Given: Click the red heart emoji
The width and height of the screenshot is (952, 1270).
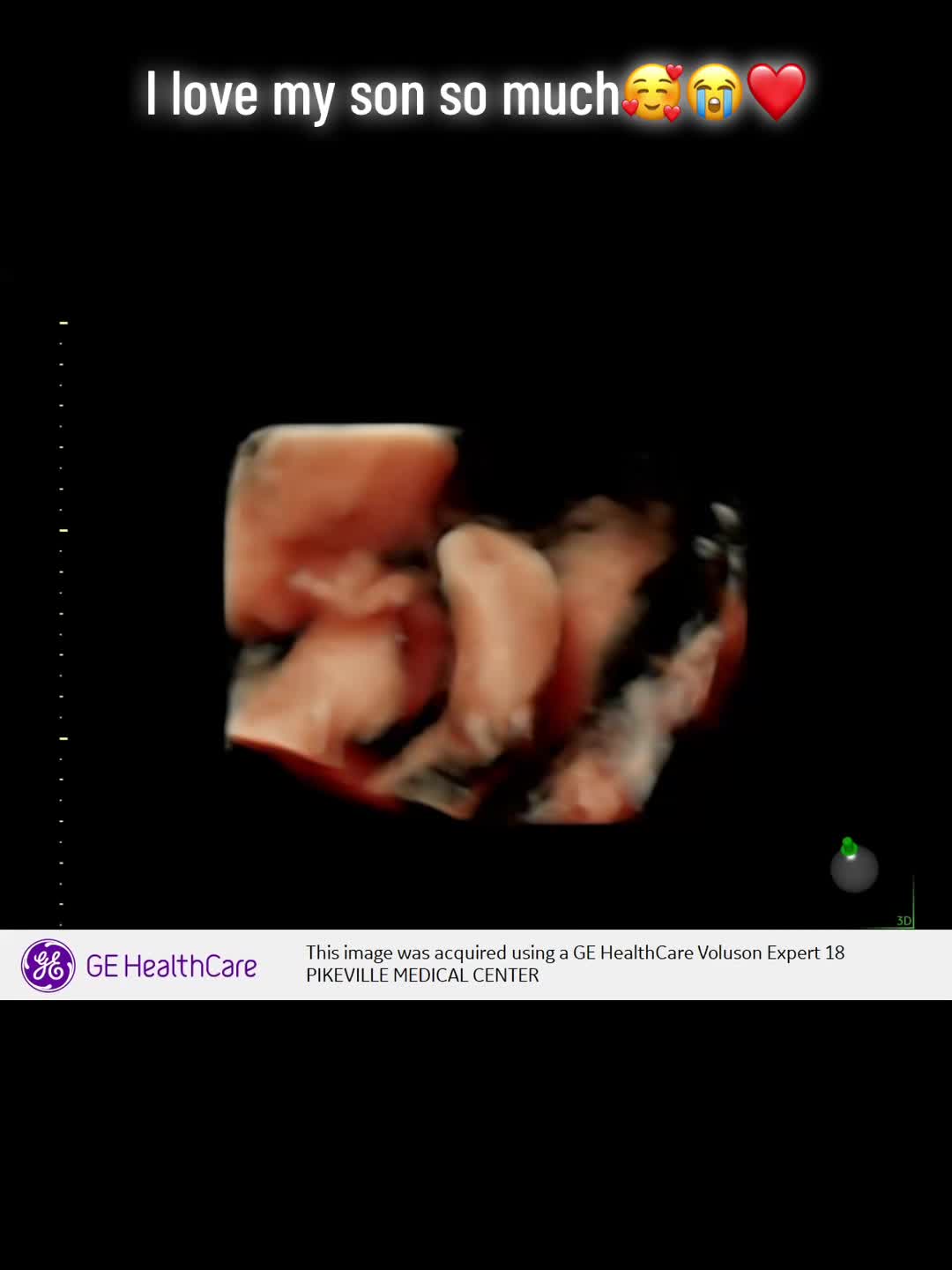Looking at the screenshot, I should pos(777,93).
